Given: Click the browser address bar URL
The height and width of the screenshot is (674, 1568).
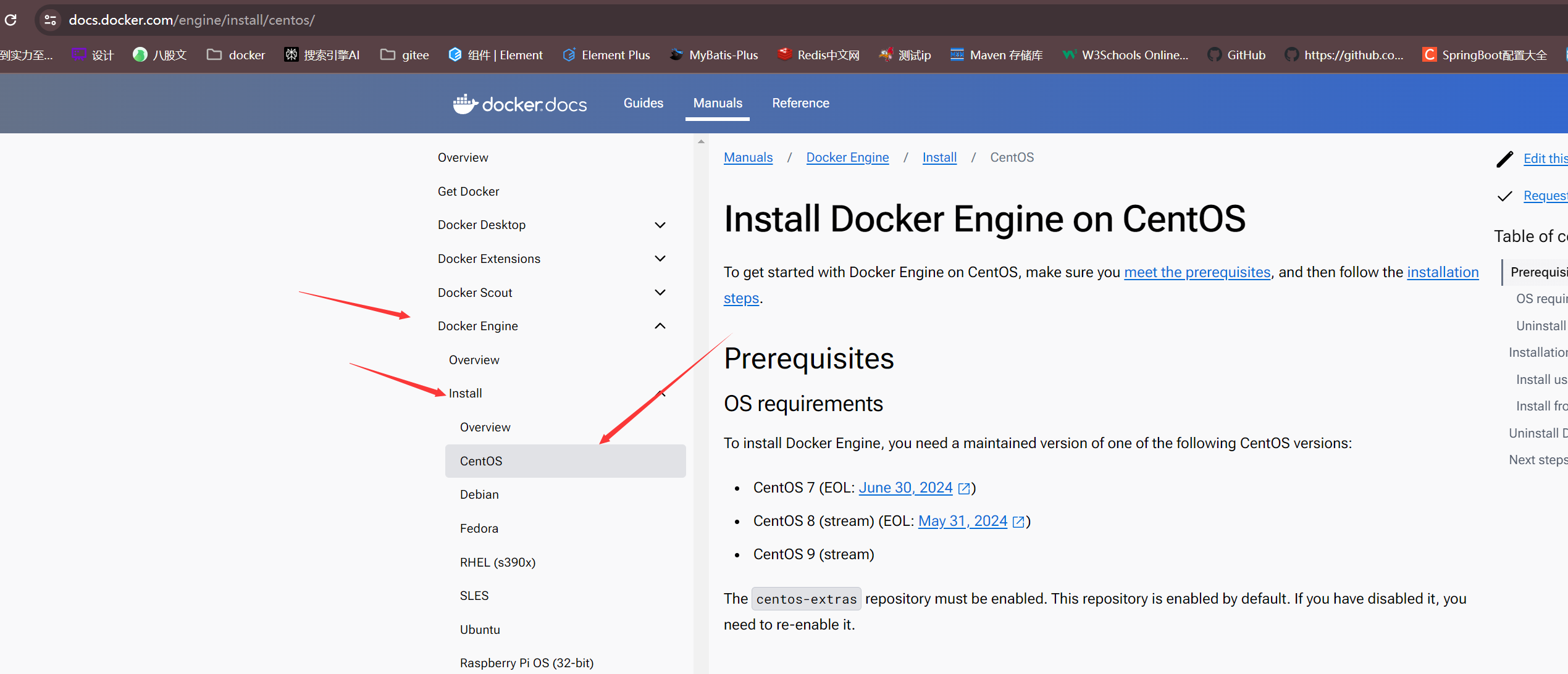Looking at the screenshot, I should tap(191, 20).
